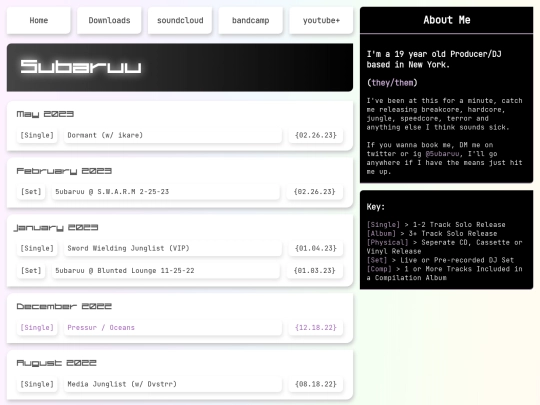540x405 pixels.
Task: Click the About Me panel header
Action: 447,20
